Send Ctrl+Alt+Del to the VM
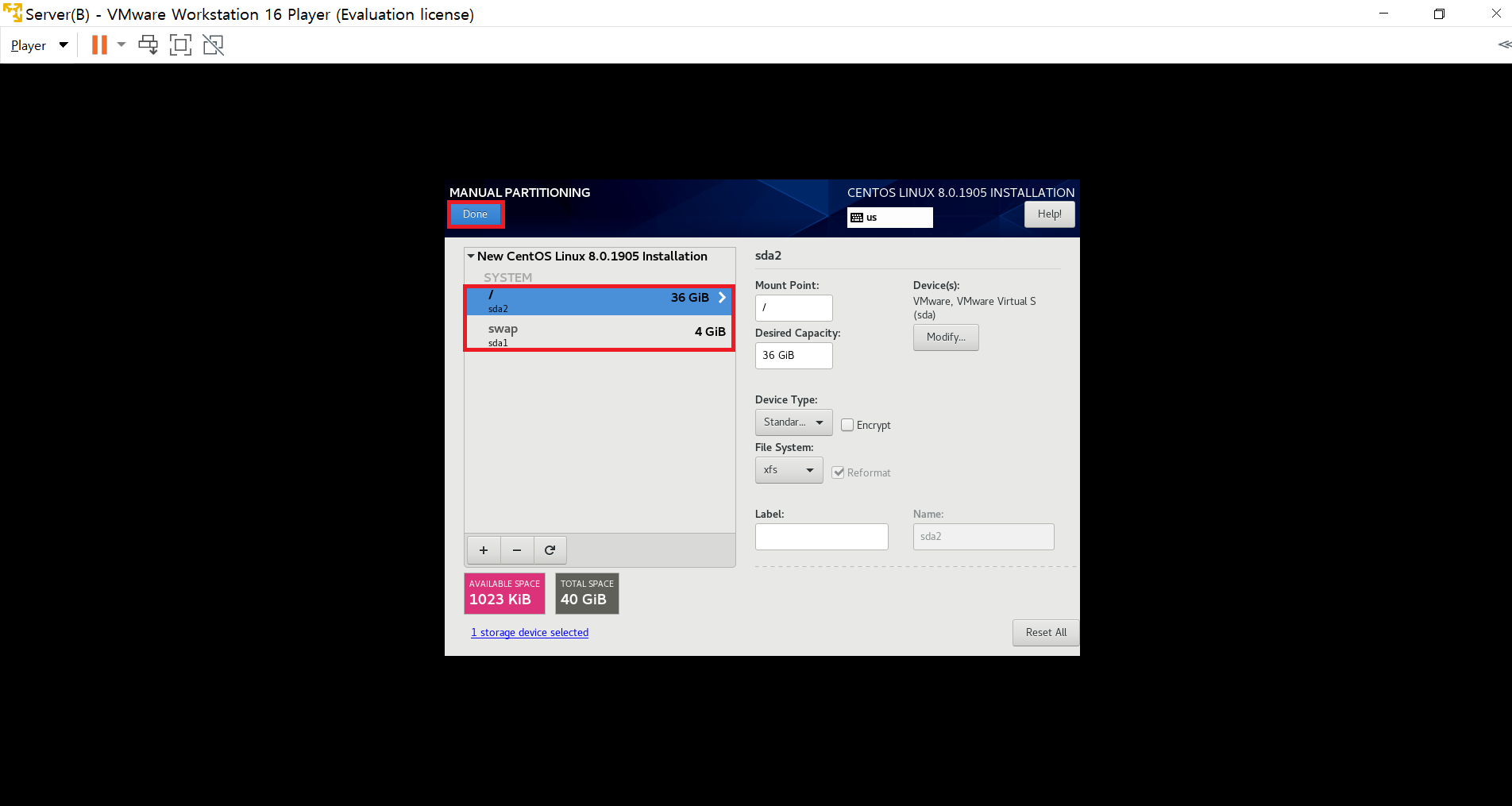This screenshot has height=806, width=1512. pyautogui.click(x=148, y=45)
